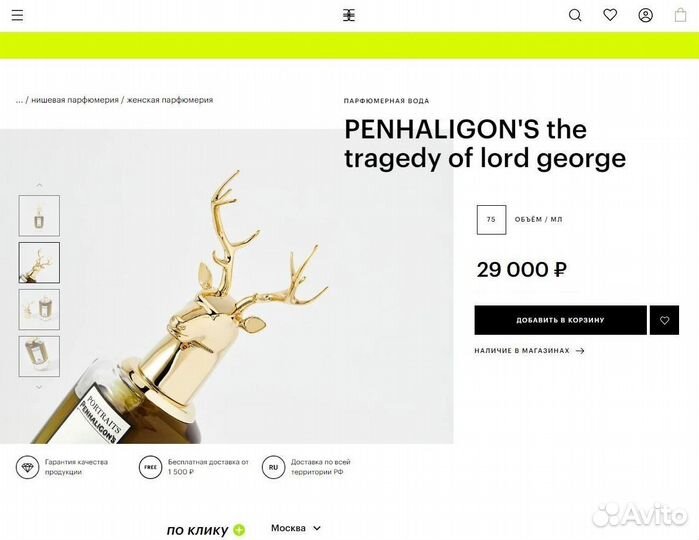The height and width of the screenshot is (540, 699).
Task: Click Добавить в корзину button
Action: (x=560, y=320)
